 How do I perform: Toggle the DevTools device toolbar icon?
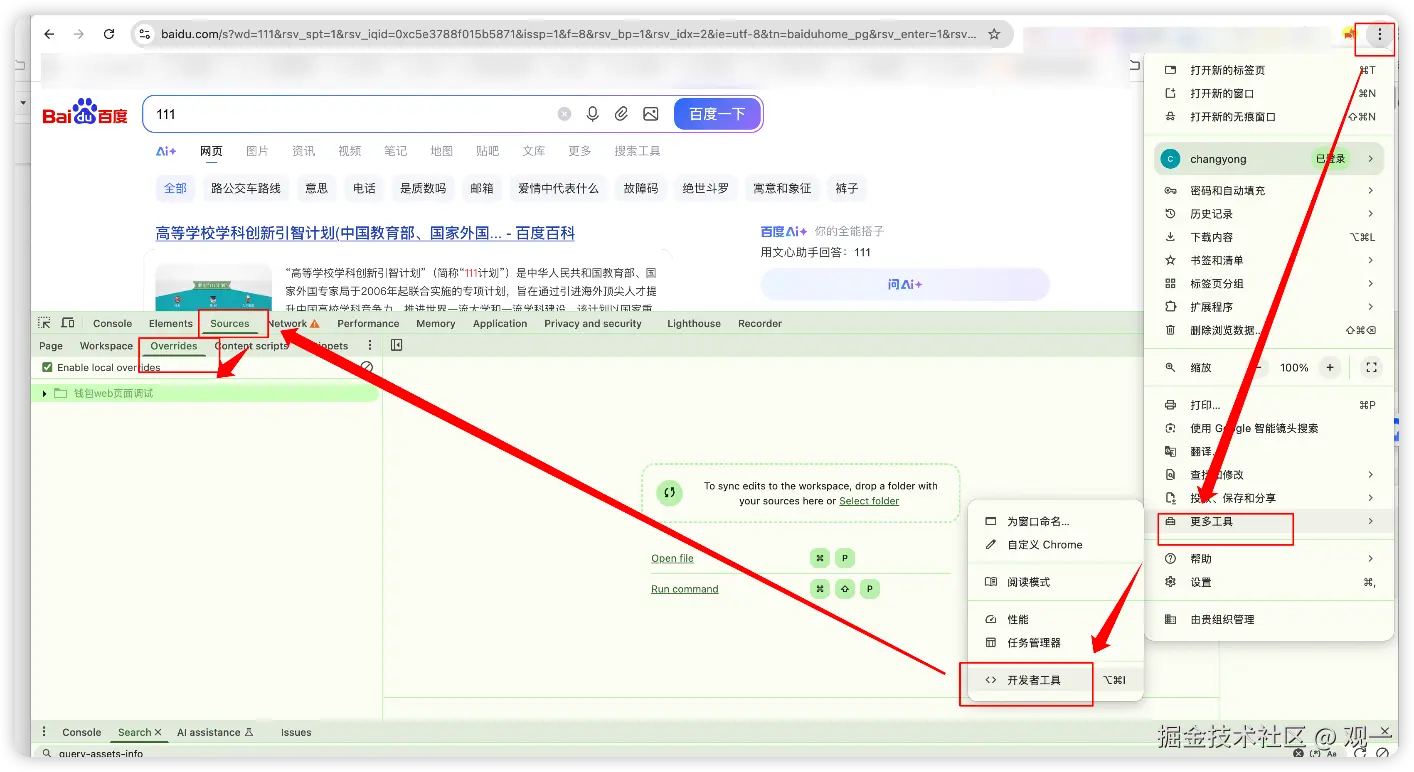click(x=68, y=323)
